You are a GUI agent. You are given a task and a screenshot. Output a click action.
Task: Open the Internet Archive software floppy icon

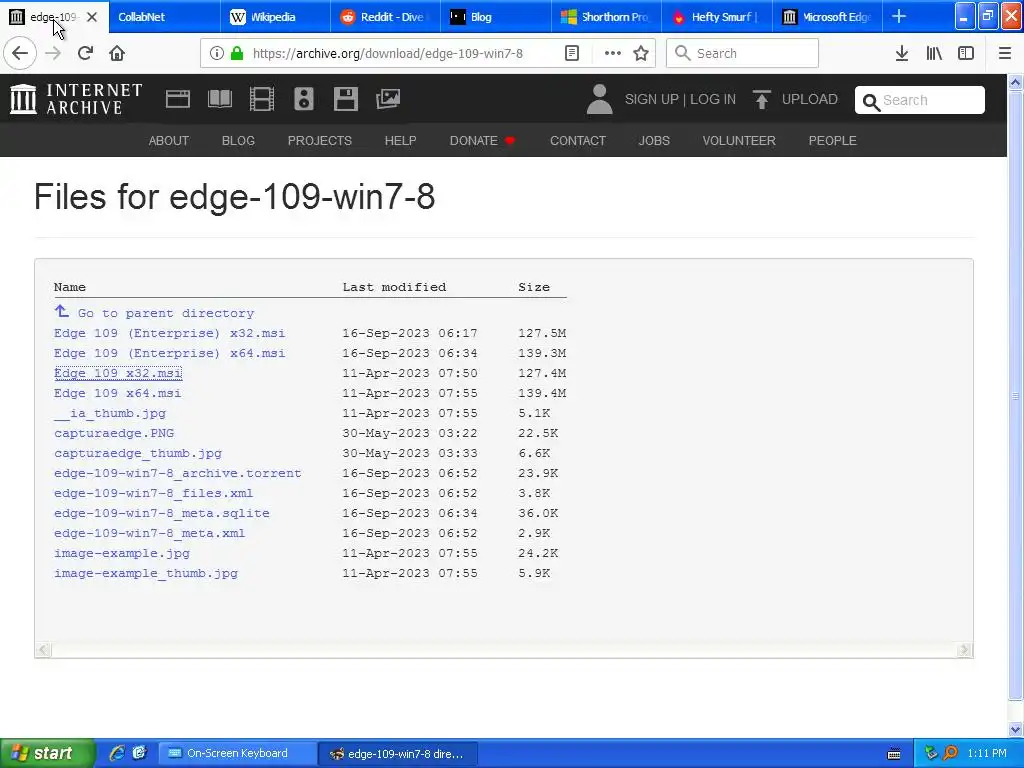coord(345,99)
